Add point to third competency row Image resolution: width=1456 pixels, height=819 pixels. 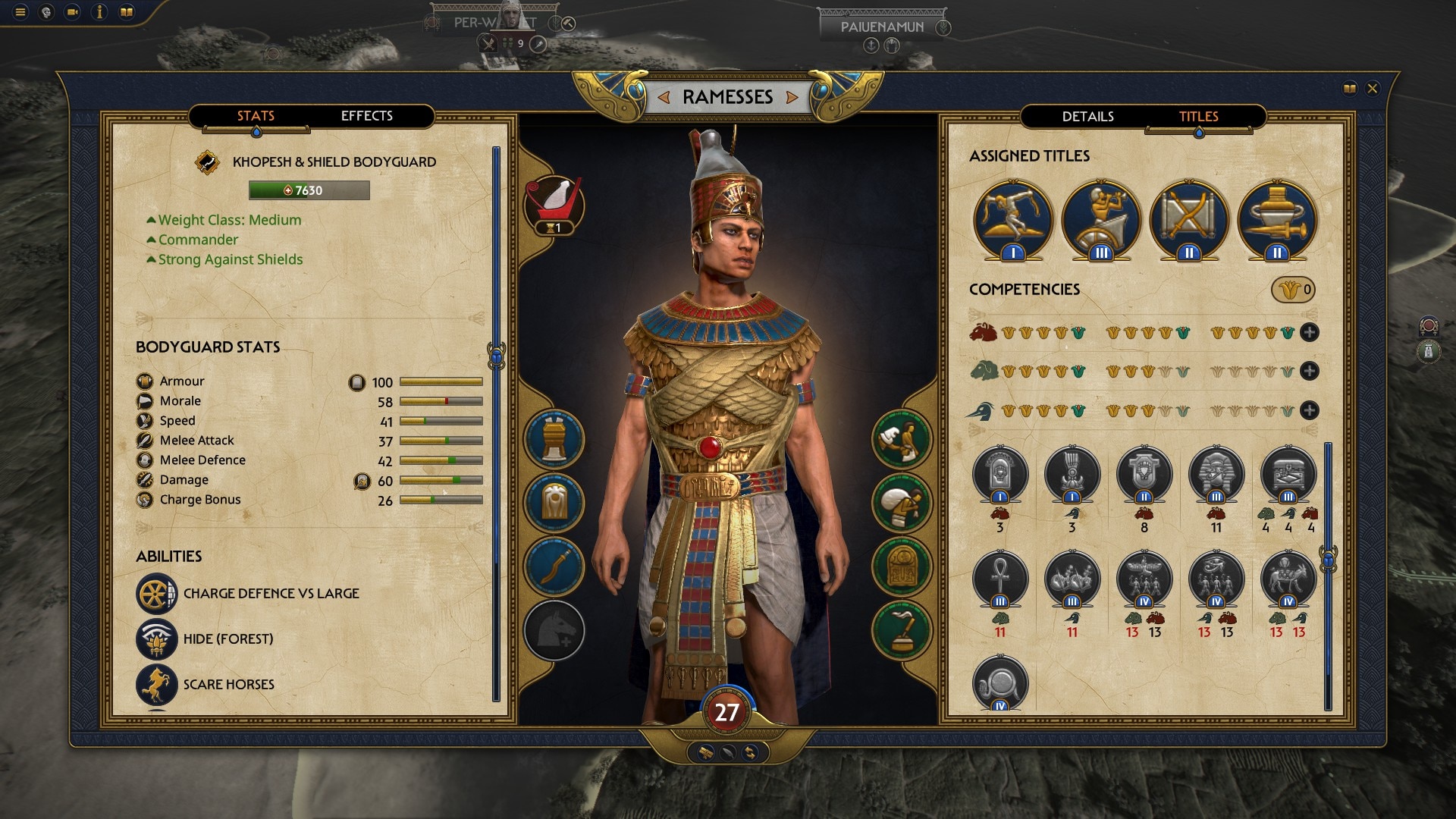point(1309,410)
